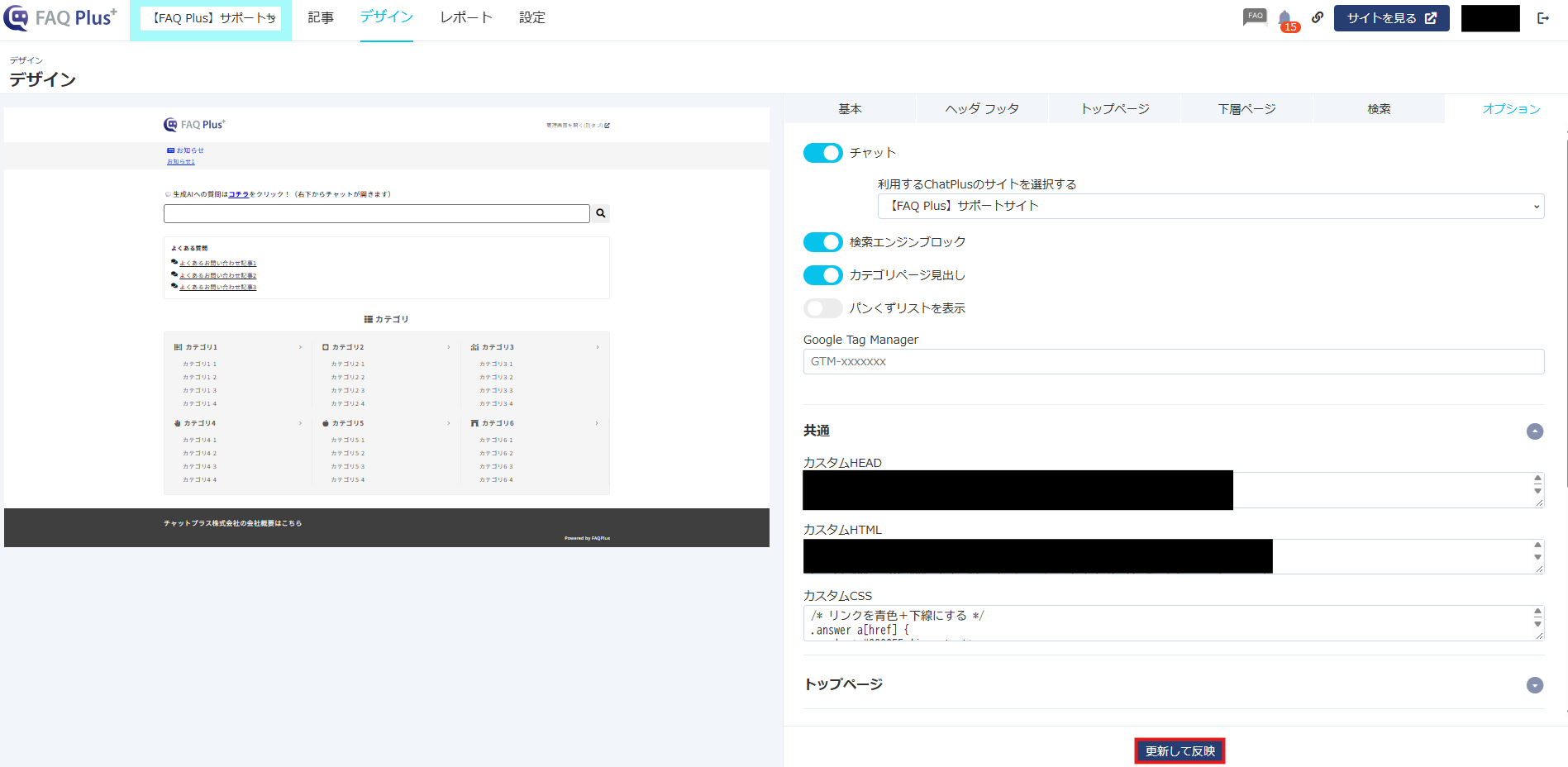Switch to the 下層ページ tab
1568x767 pixels.
pos(1246,109)
